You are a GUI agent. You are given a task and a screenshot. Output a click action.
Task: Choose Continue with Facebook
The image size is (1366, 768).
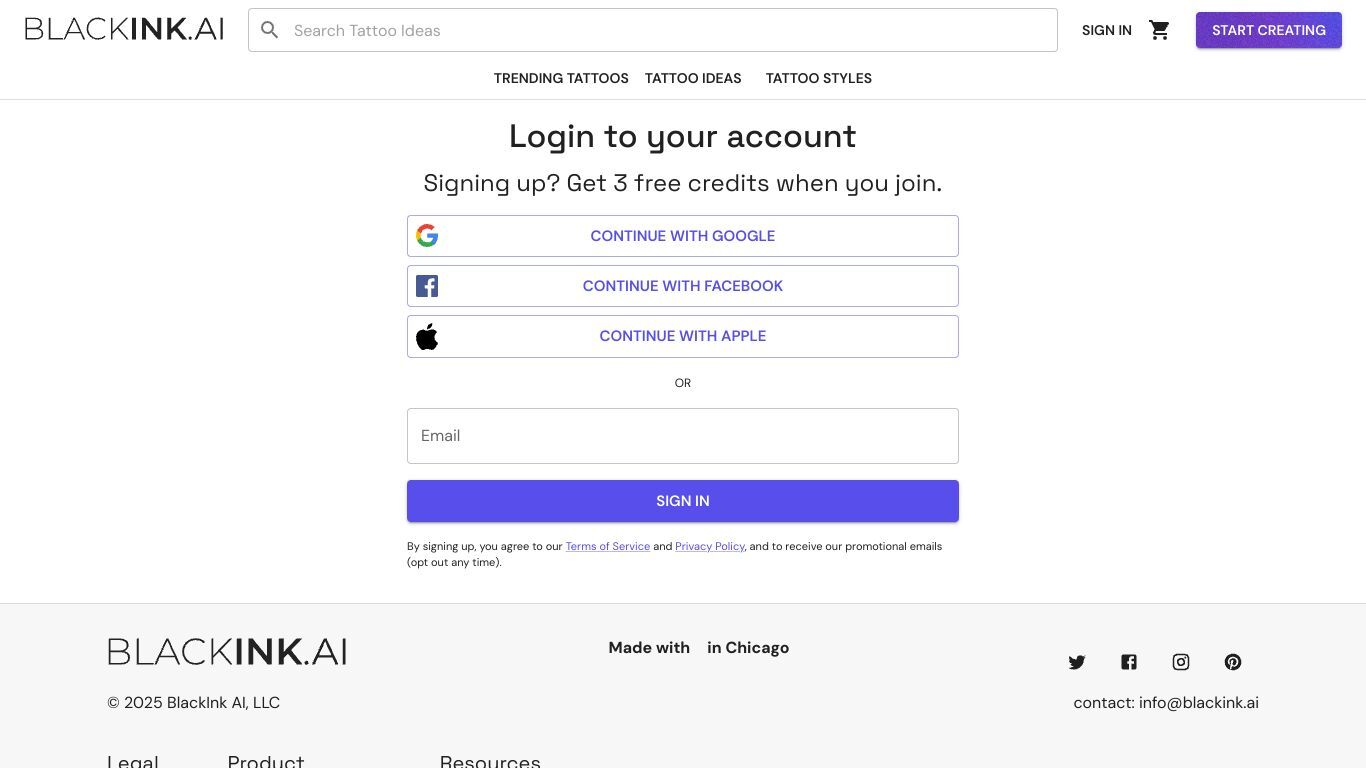pyautogui.click(x=683, y=286)
